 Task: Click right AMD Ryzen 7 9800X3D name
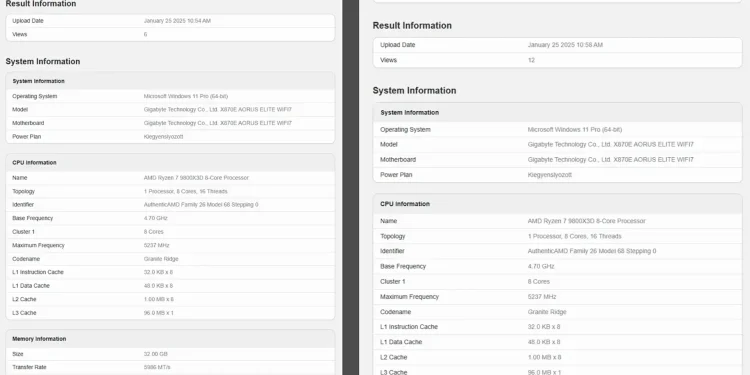(586, 221)
